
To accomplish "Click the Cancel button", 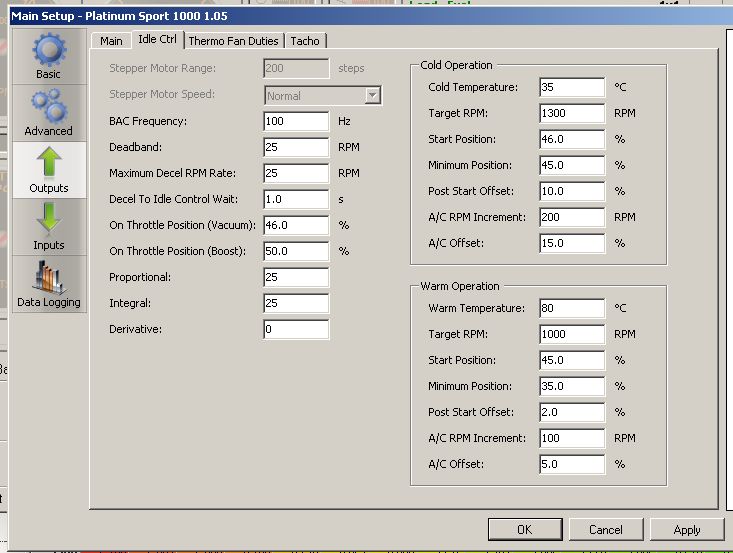I will 606,530.
